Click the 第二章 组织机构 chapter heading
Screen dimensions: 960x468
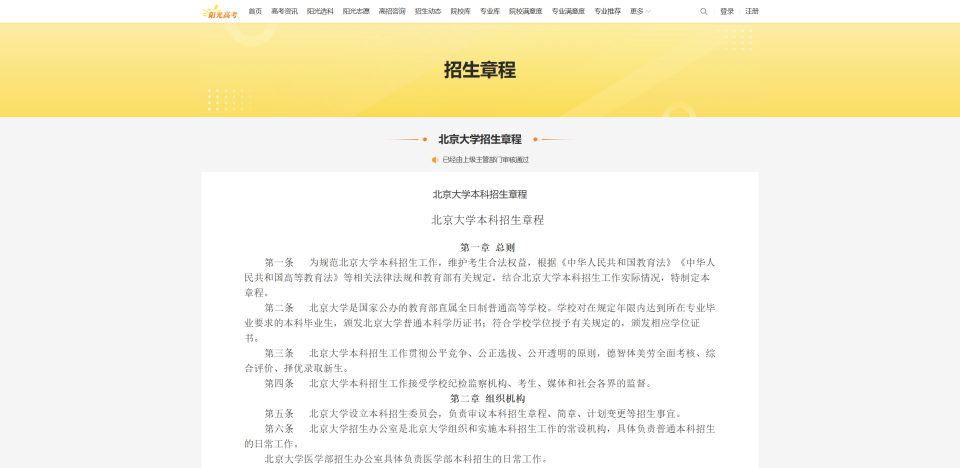coord(488,398)
